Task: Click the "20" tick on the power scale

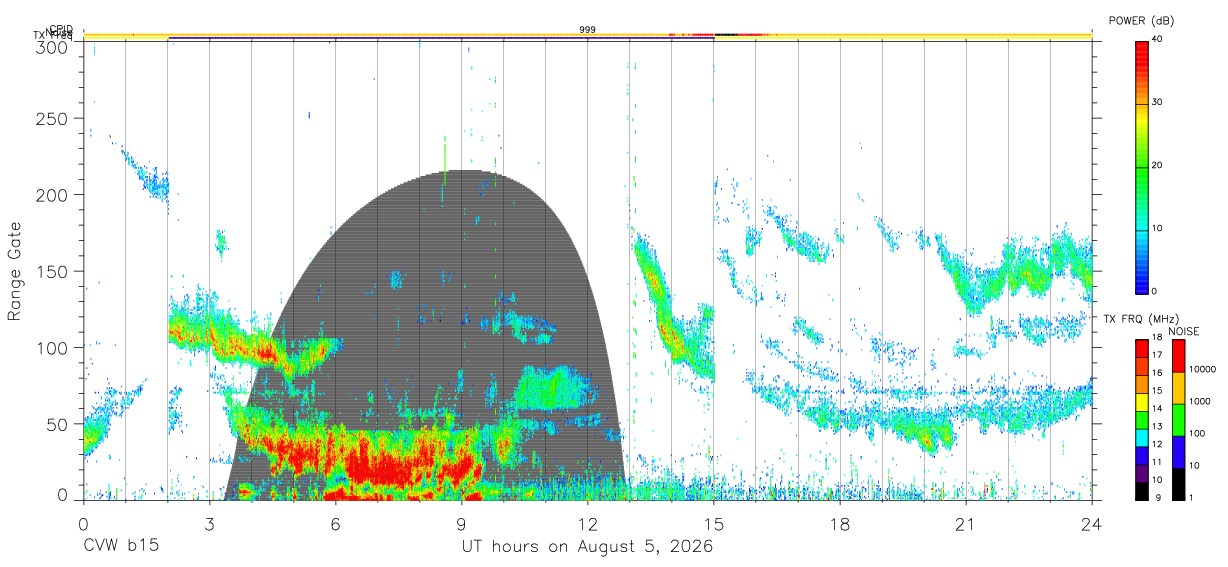Action: pyautogui.click(x=1156, y=165)
